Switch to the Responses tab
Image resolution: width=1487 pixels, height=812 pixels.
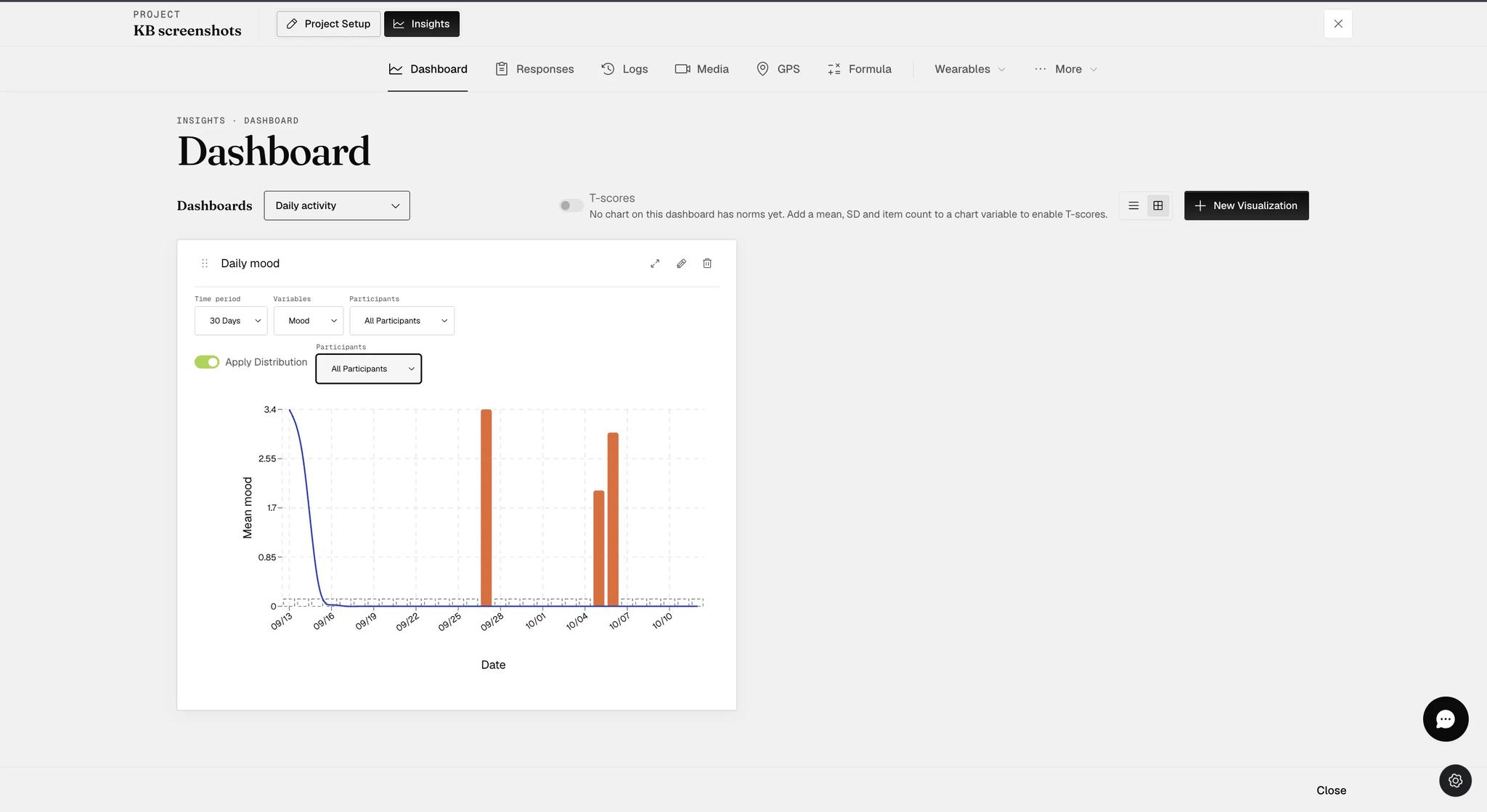tap(534, 69)
